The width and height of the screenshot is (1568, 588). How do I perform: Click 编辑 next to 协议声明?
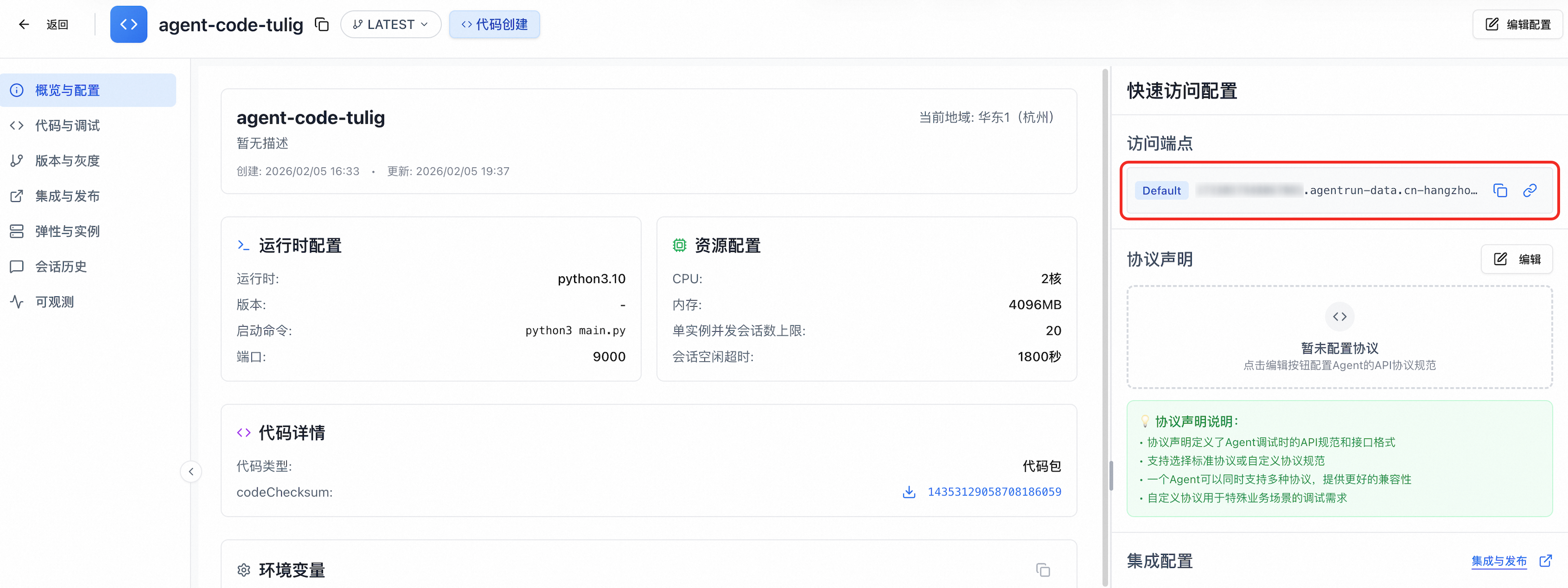[x=1517, y=260]
